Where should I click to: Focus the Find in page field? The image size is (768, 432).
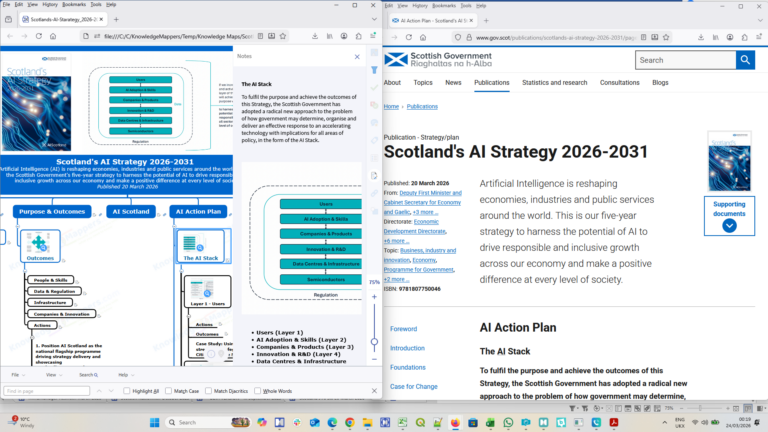[47, 391]
